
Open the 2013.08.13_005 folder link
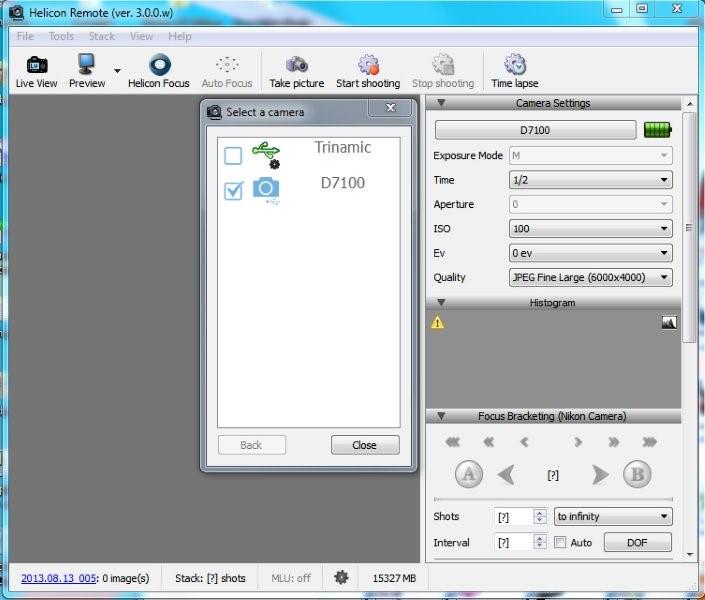tap(58, 578)
